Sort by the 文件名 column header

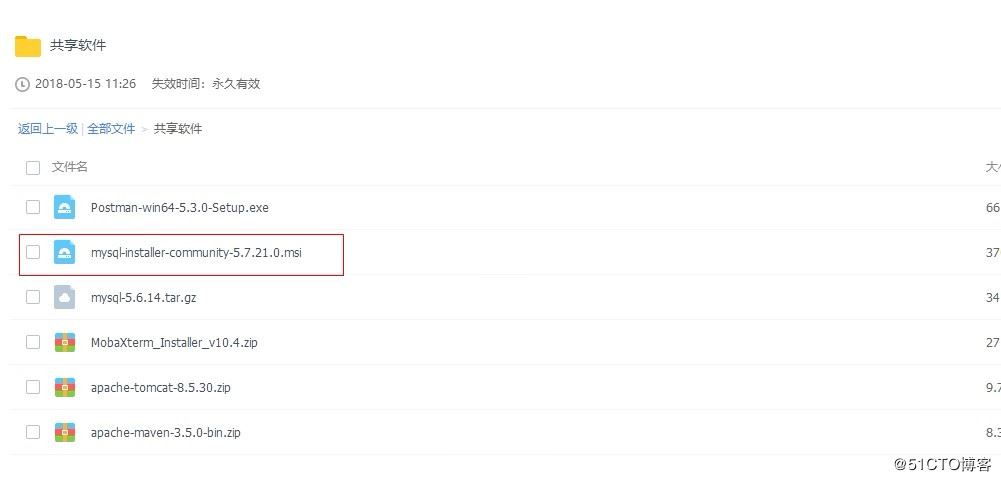[x=70, y=167]
